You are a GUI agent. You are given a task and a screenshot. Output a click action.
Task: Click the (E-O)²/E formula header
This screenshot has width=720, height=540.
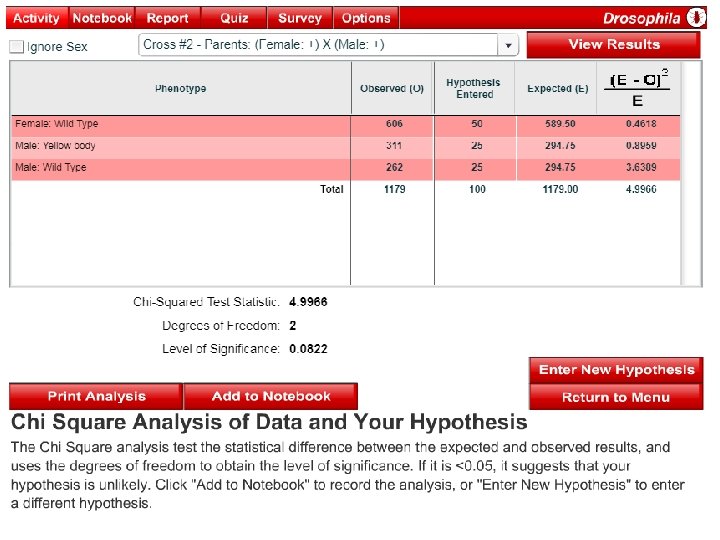(x=637, y=87)
